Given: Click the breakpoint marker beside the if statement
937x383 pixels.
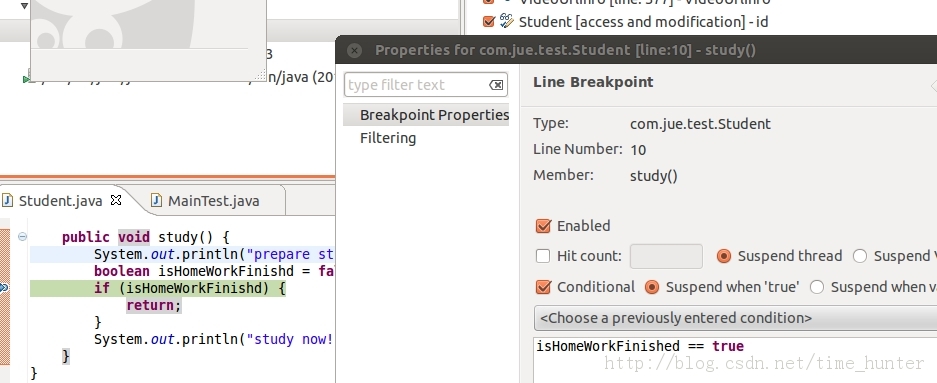Looking at the screenshot, I should pos(4,288).
